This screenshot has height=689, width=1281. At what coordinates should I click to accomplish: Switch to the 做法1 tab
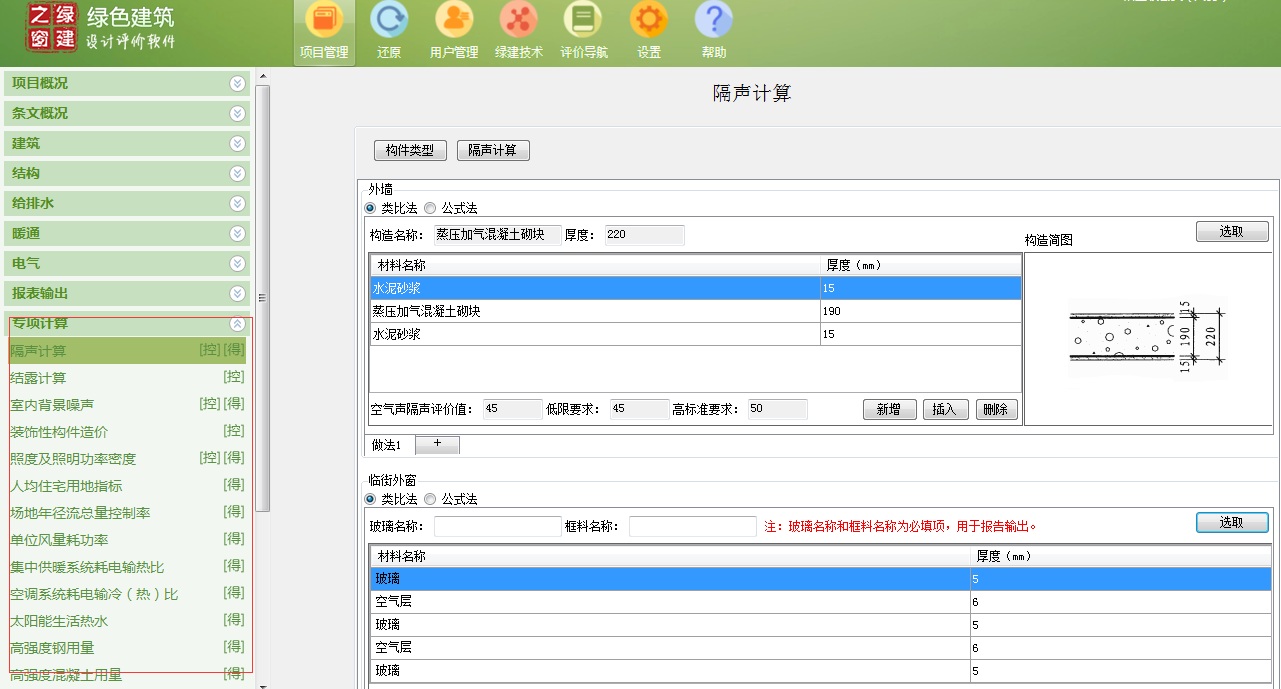[386, 445]
